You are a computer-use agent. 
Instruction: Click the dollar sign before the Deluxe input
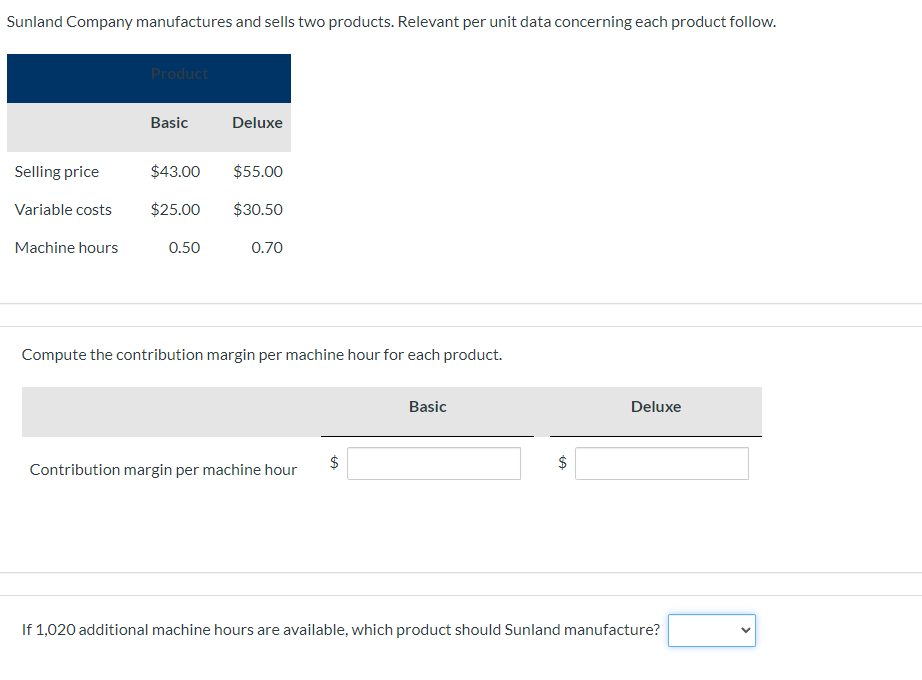click(563, 462)
